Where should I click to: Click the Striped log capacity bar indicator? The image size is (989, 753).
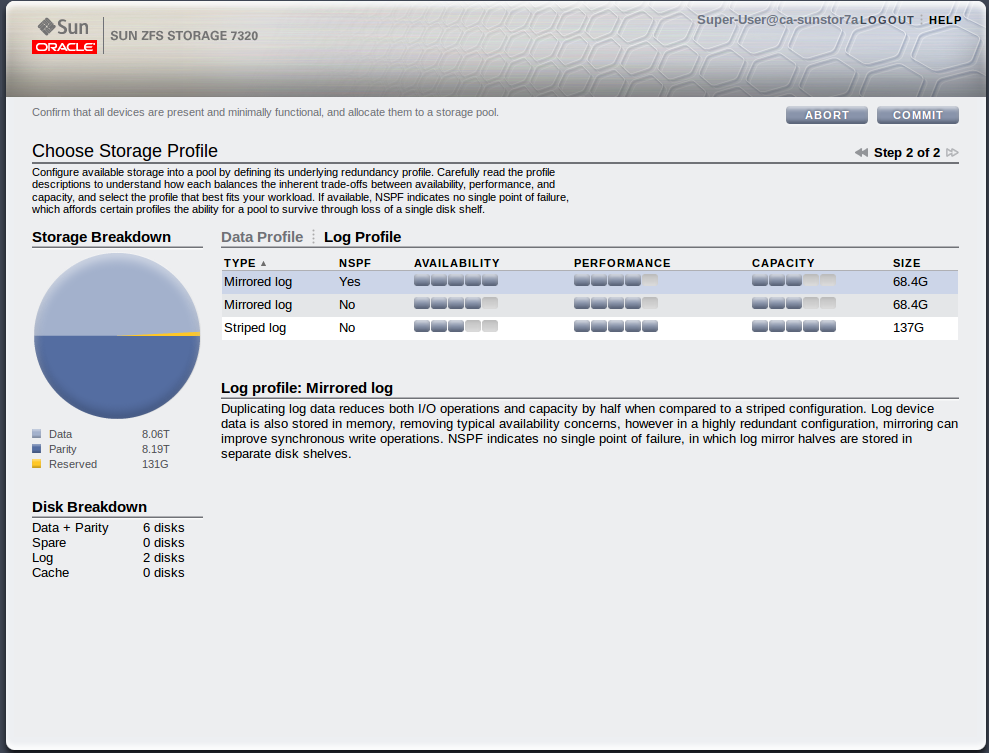[x=793, y=327]
